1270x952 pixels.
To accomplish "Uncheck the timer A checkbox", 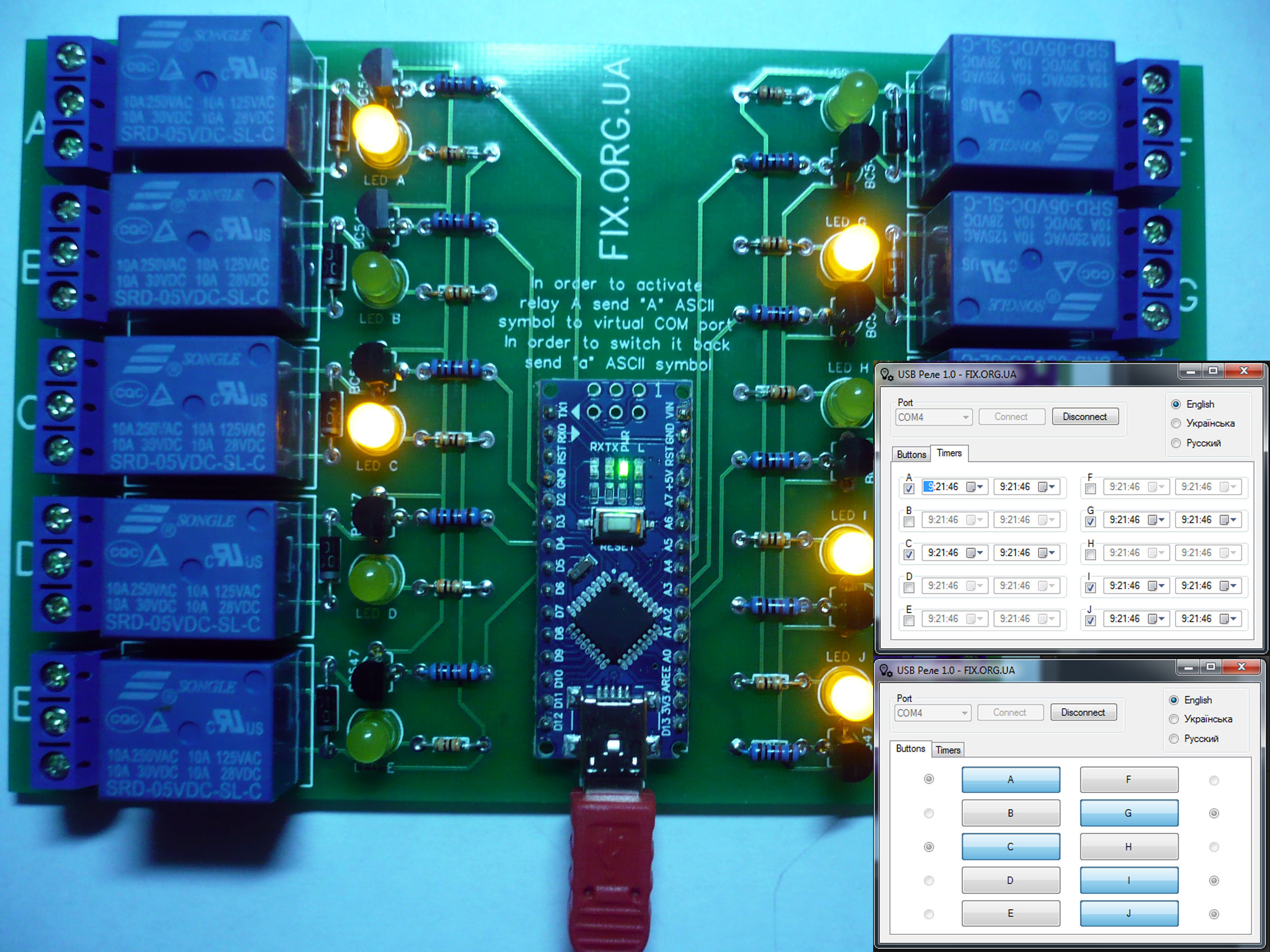I will 909,489.
